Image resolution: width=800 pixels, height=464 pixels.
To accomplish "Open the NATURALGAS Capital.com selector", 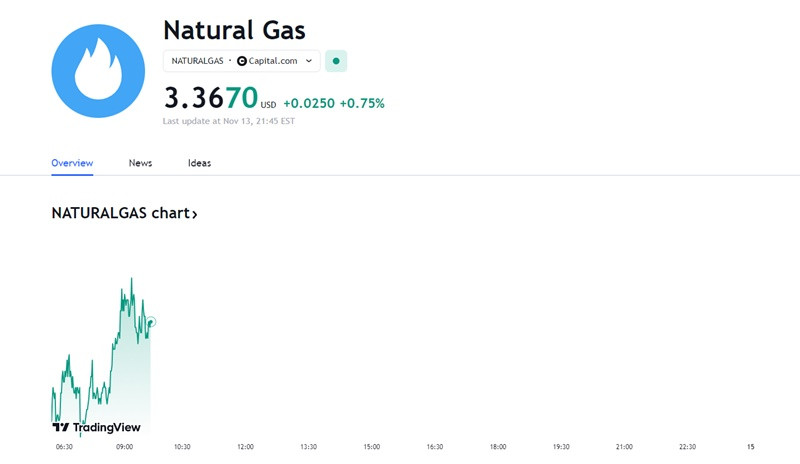I will pos(242,61).
